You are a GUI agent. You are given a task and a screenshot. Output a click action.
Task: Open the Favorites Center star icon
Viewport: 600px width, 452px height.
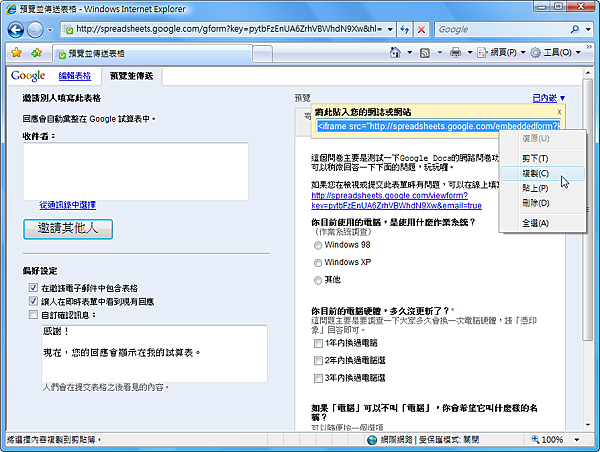pos(16,52)
